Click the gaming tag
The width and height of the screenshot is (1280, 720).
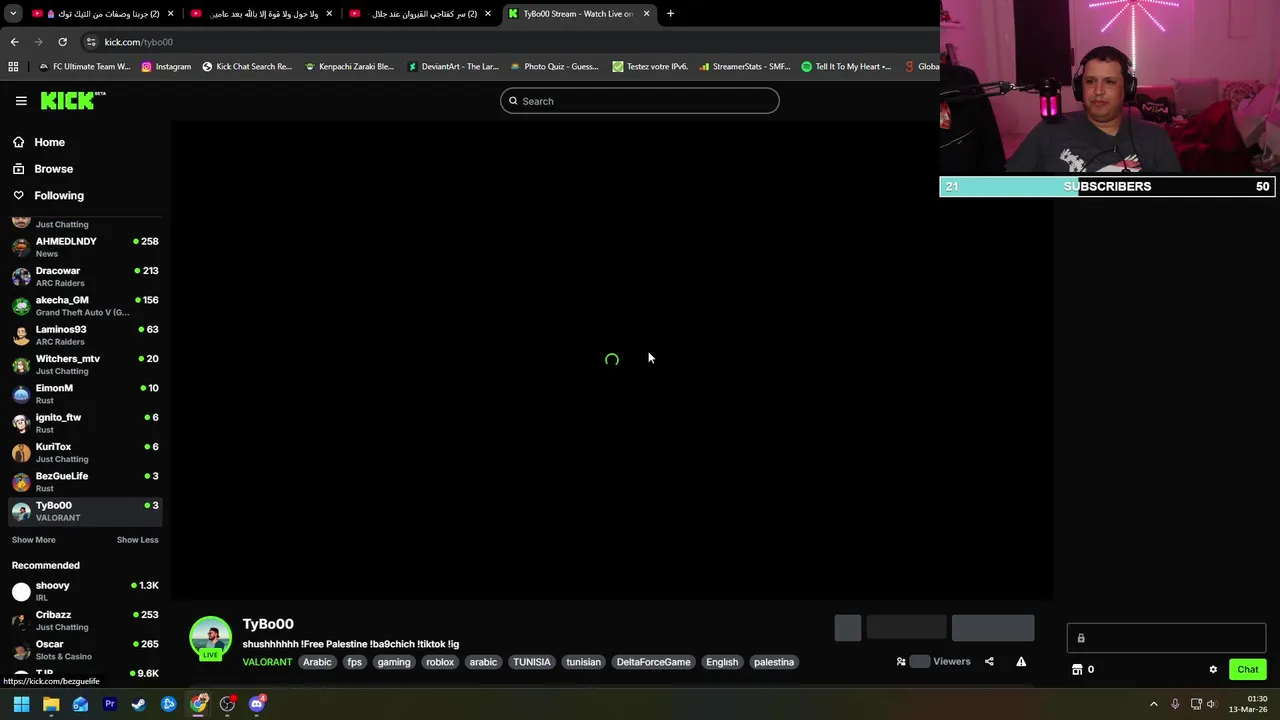[x=394, y=662]
